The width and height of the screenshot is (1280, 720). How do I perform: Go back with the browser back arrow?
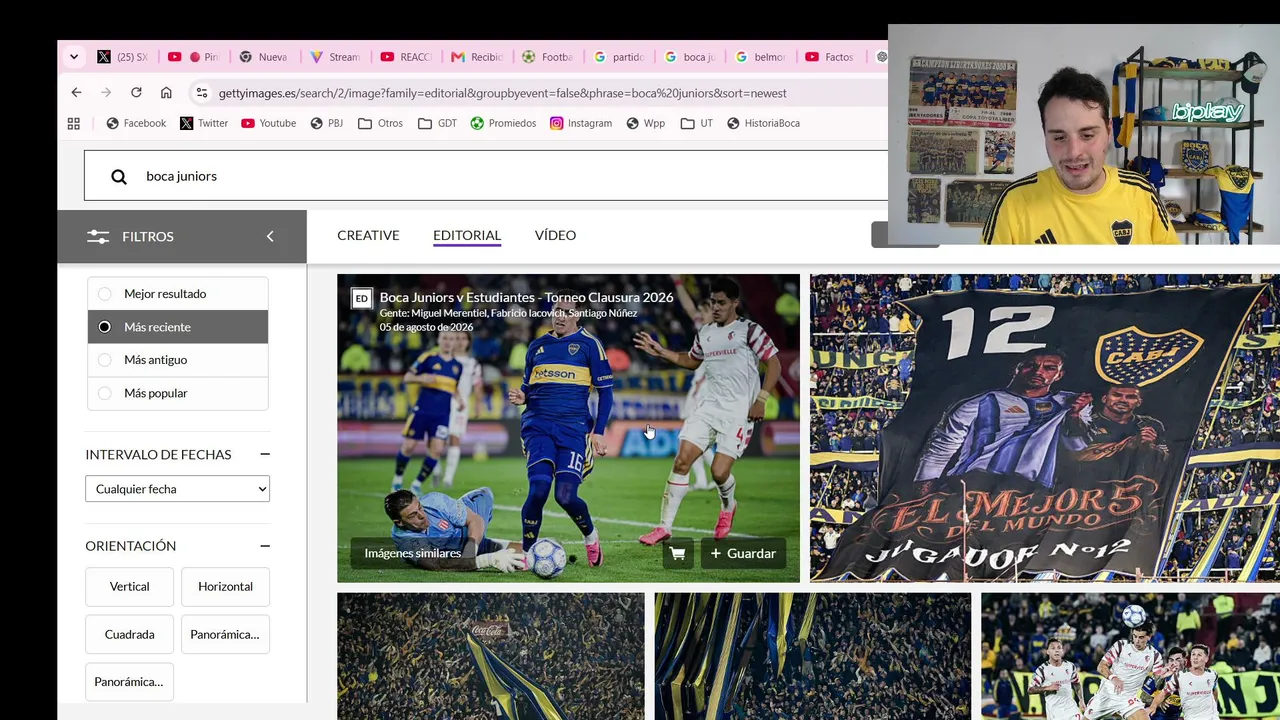point(76,93)
